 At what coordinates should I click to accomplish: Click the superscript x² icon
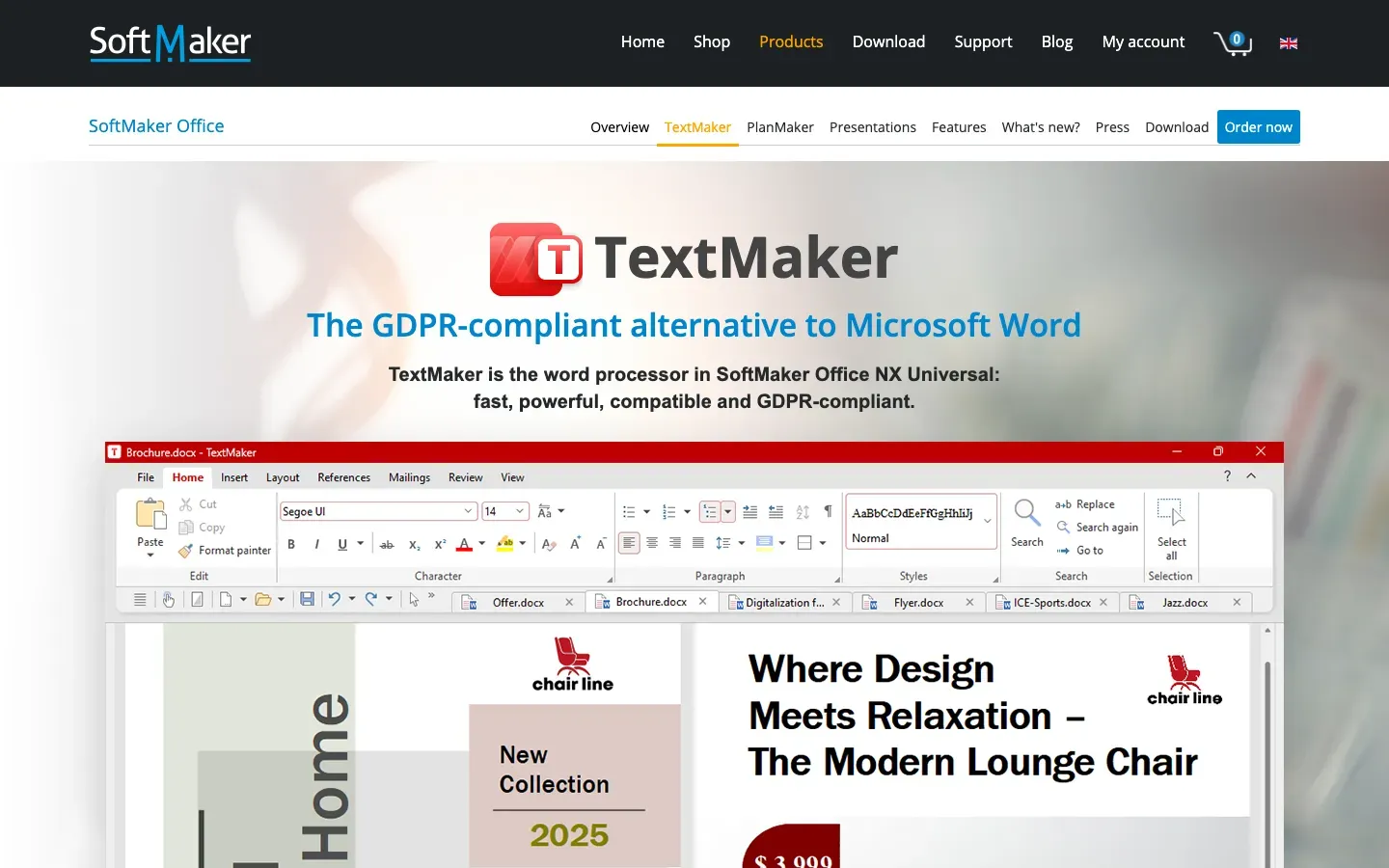pos(440,544)
